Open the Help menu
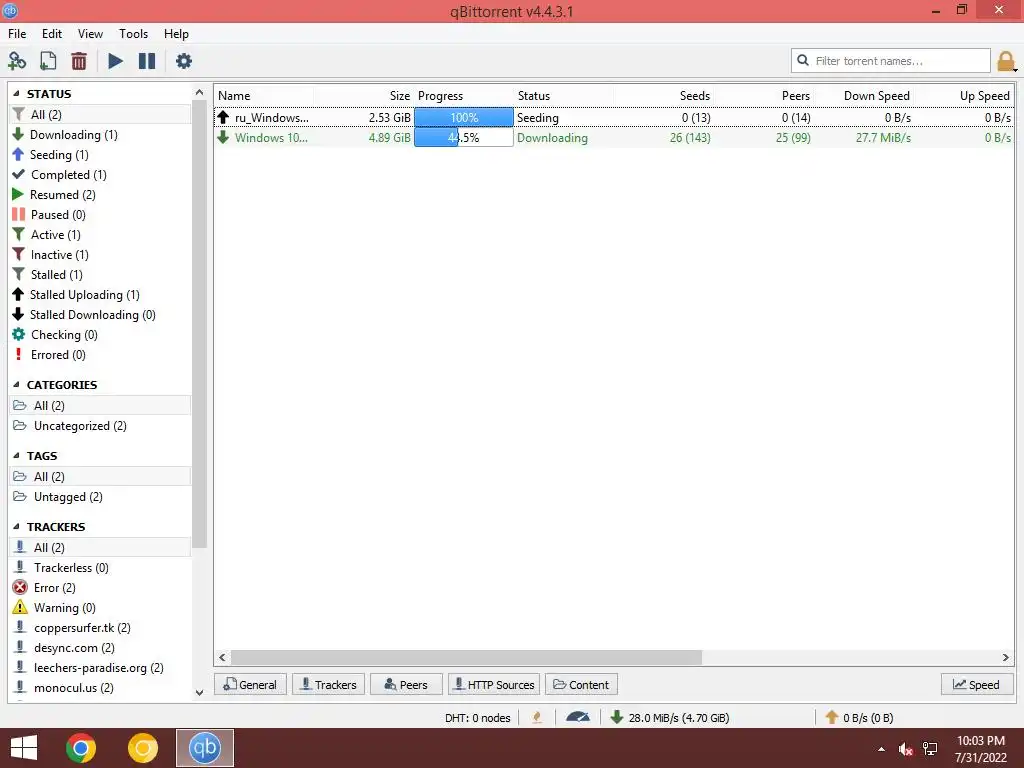Viewport: 1024px width, 768px height. 176,33
